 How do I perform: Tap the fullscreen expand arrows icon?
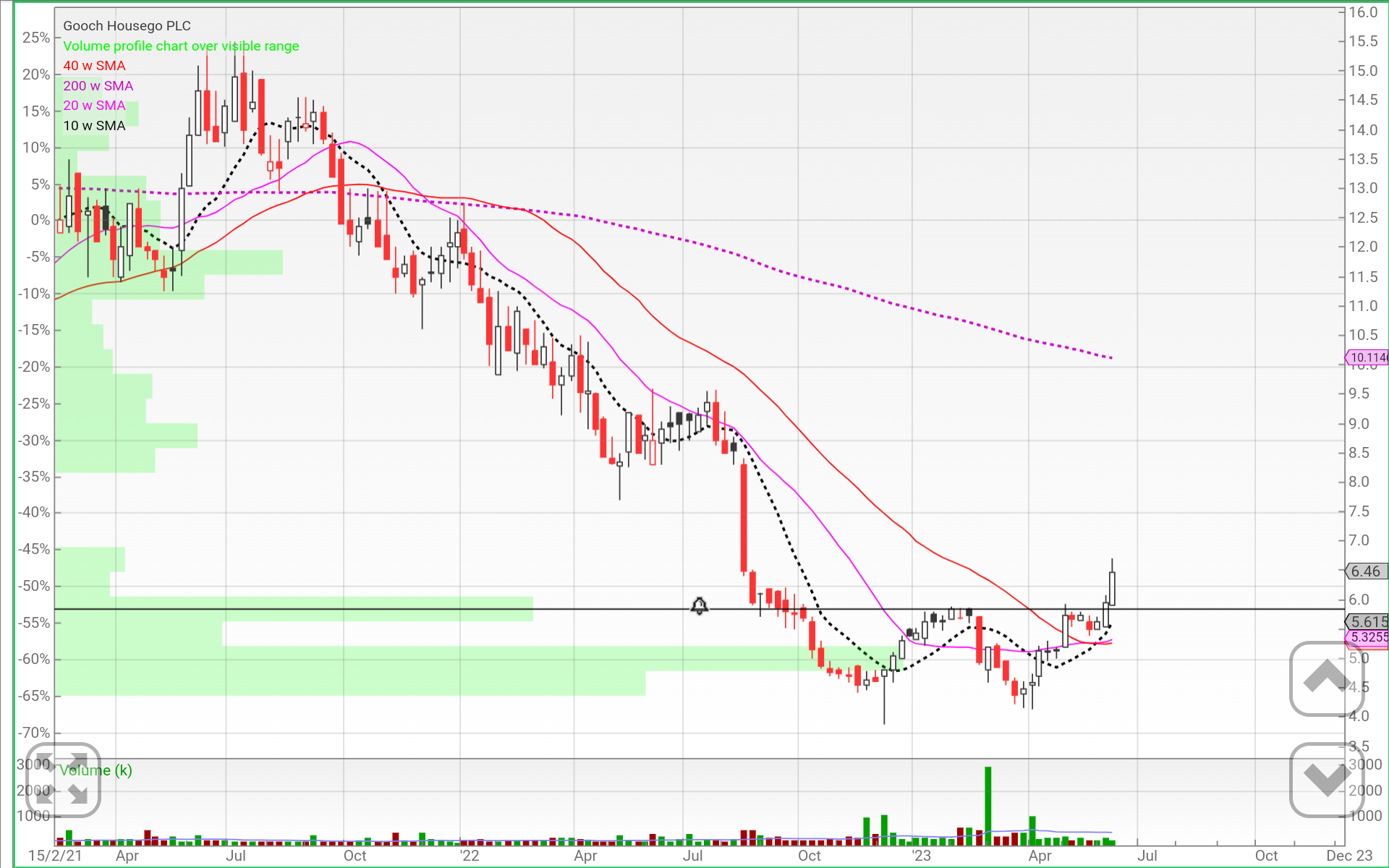click(62, 780)
